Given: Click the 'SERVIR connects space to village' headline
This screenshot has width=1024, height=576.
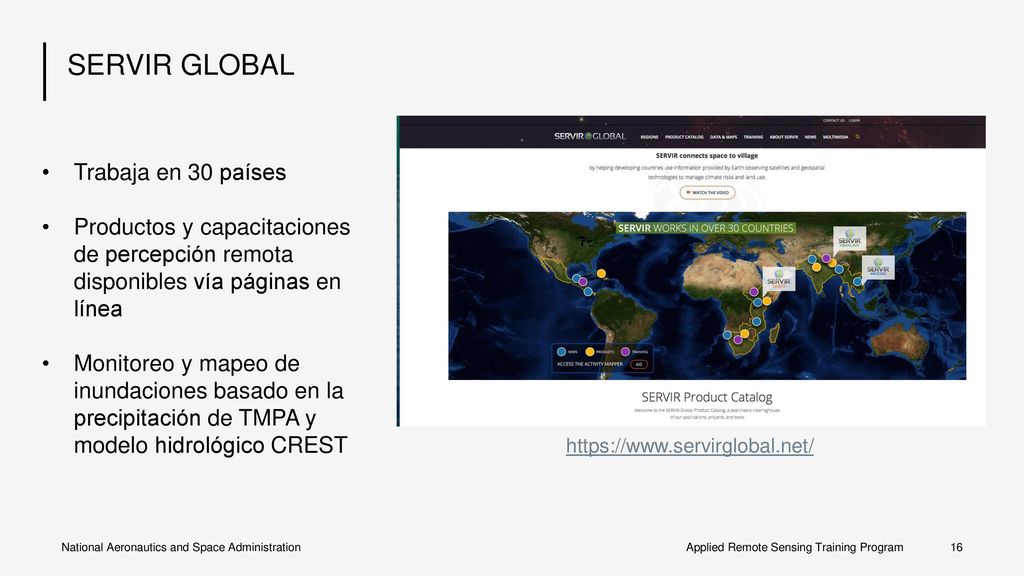Looking at the screenshot, I should (707, 156).
